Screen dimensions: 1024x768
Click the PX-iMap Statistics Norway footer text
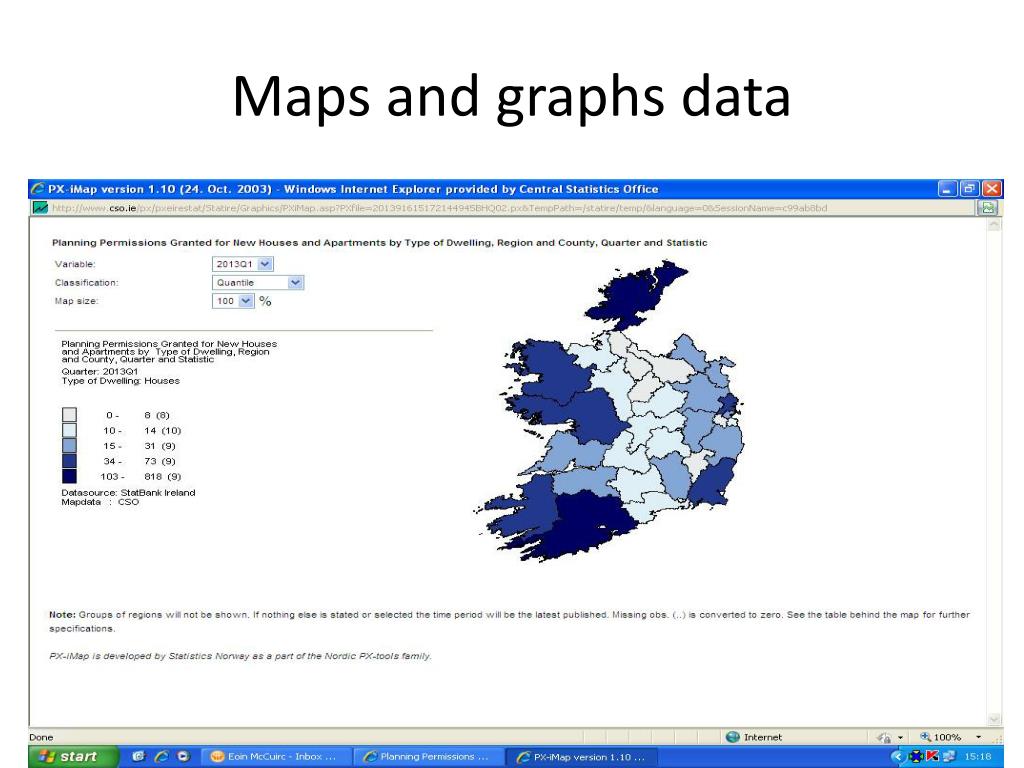point(240,656)
